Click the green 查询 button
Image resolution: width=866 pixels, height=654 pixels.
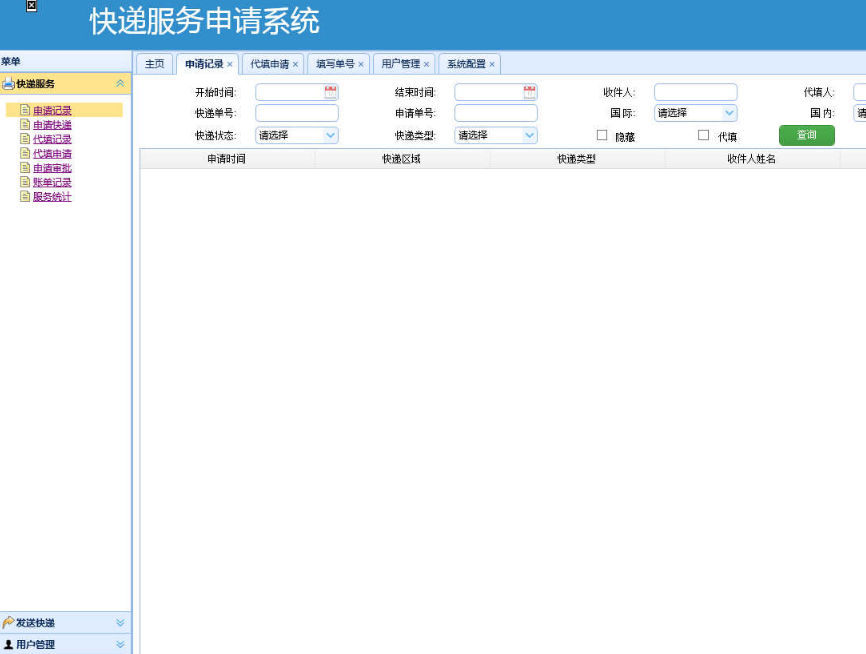[x=806, y=135]
